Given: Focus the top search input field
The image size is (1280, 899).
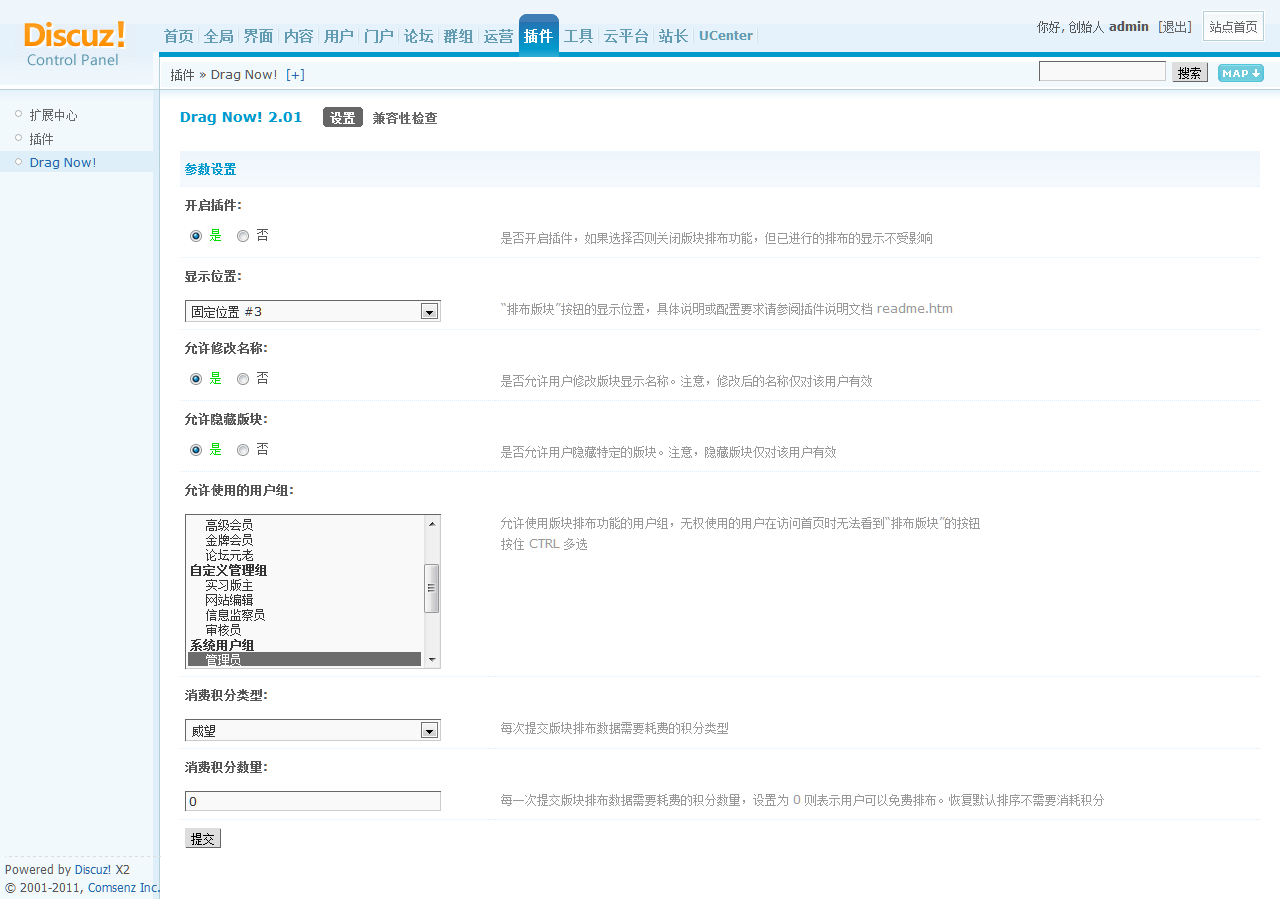Looking at the screenshot, I should click(1102, 72).
